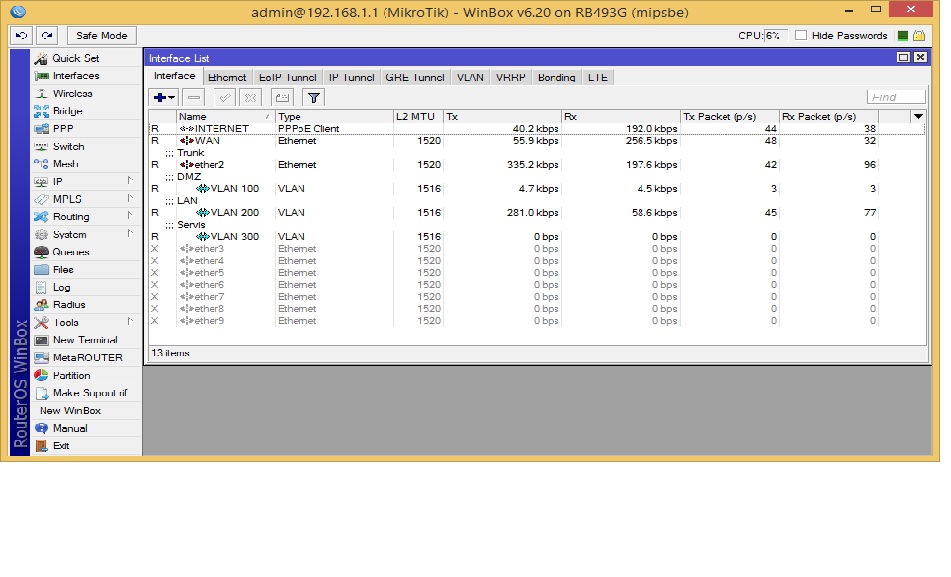Switch to the VLAN tab
The width and height of the screenshot is (951, 577).
click(x=470, y=76)
